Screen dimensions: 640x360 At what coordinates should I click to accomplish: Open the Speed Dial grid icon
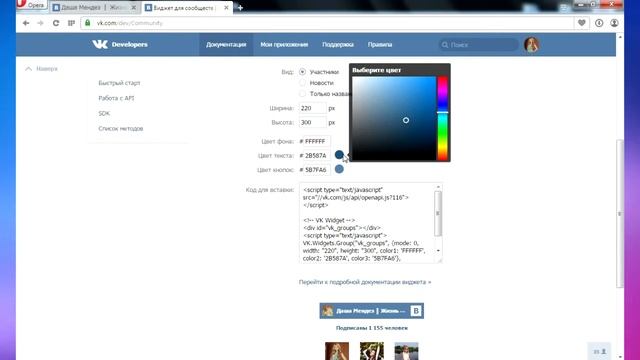click(71, 23)
